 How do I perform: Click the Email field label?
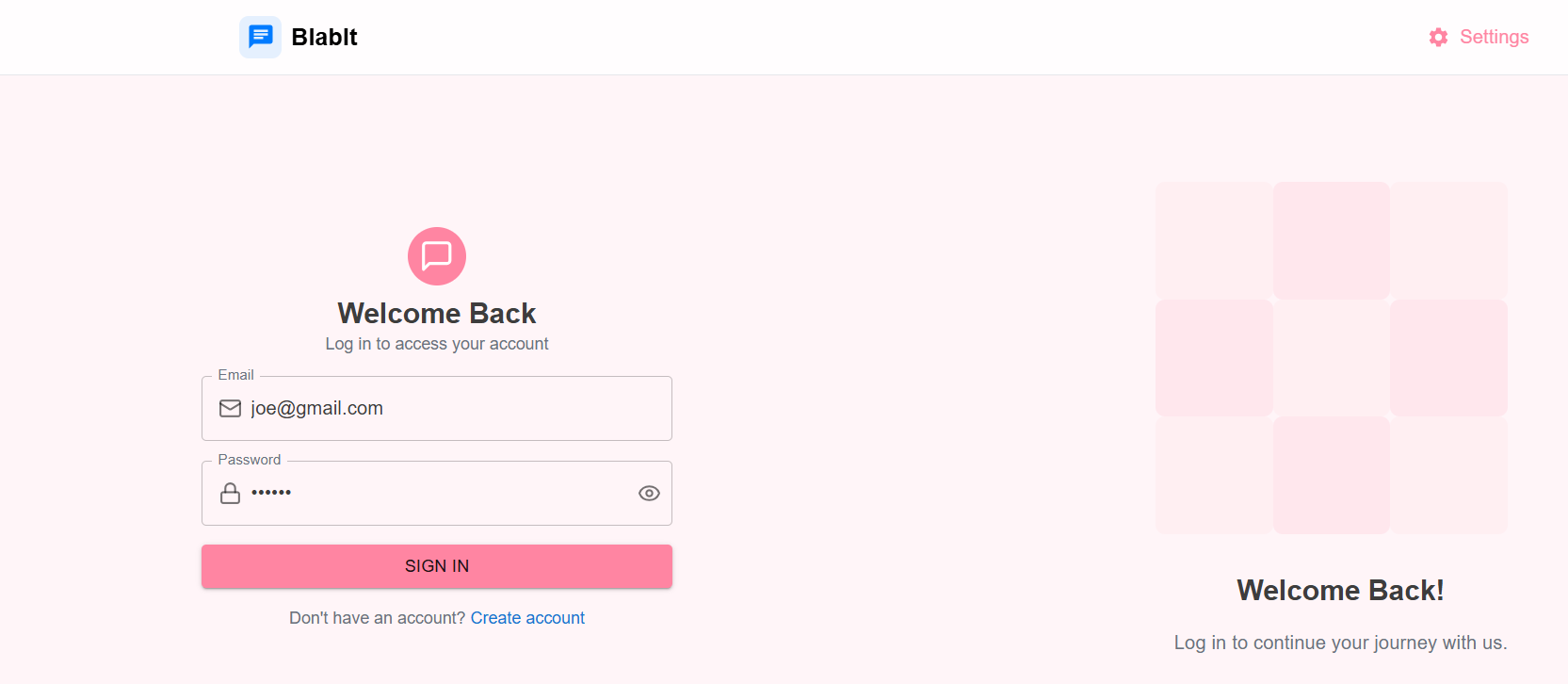(x=235, y=375)
